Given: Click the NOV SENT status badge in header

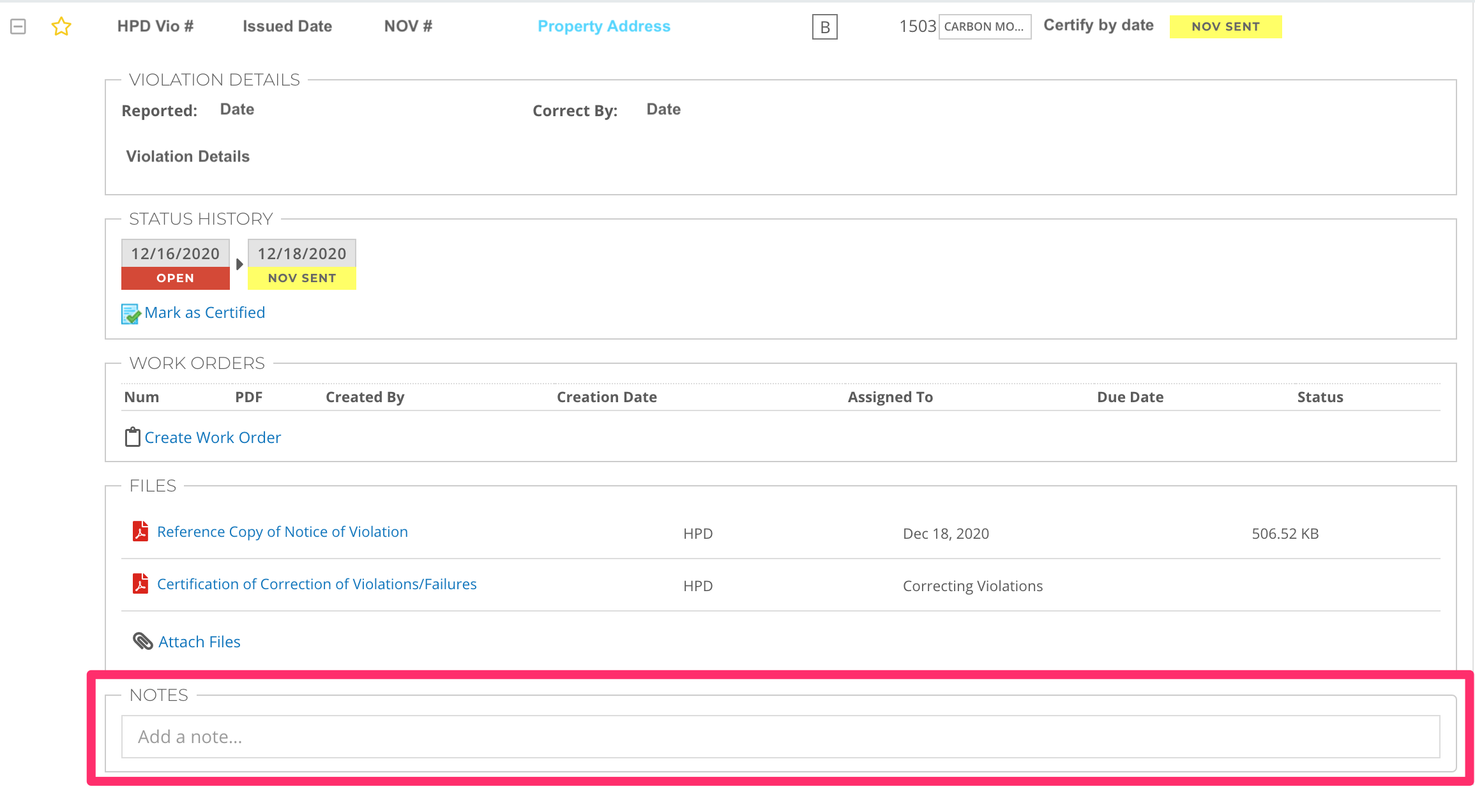Looking at the screenshot, I should pyautogui.click(x=1225, y=27).
